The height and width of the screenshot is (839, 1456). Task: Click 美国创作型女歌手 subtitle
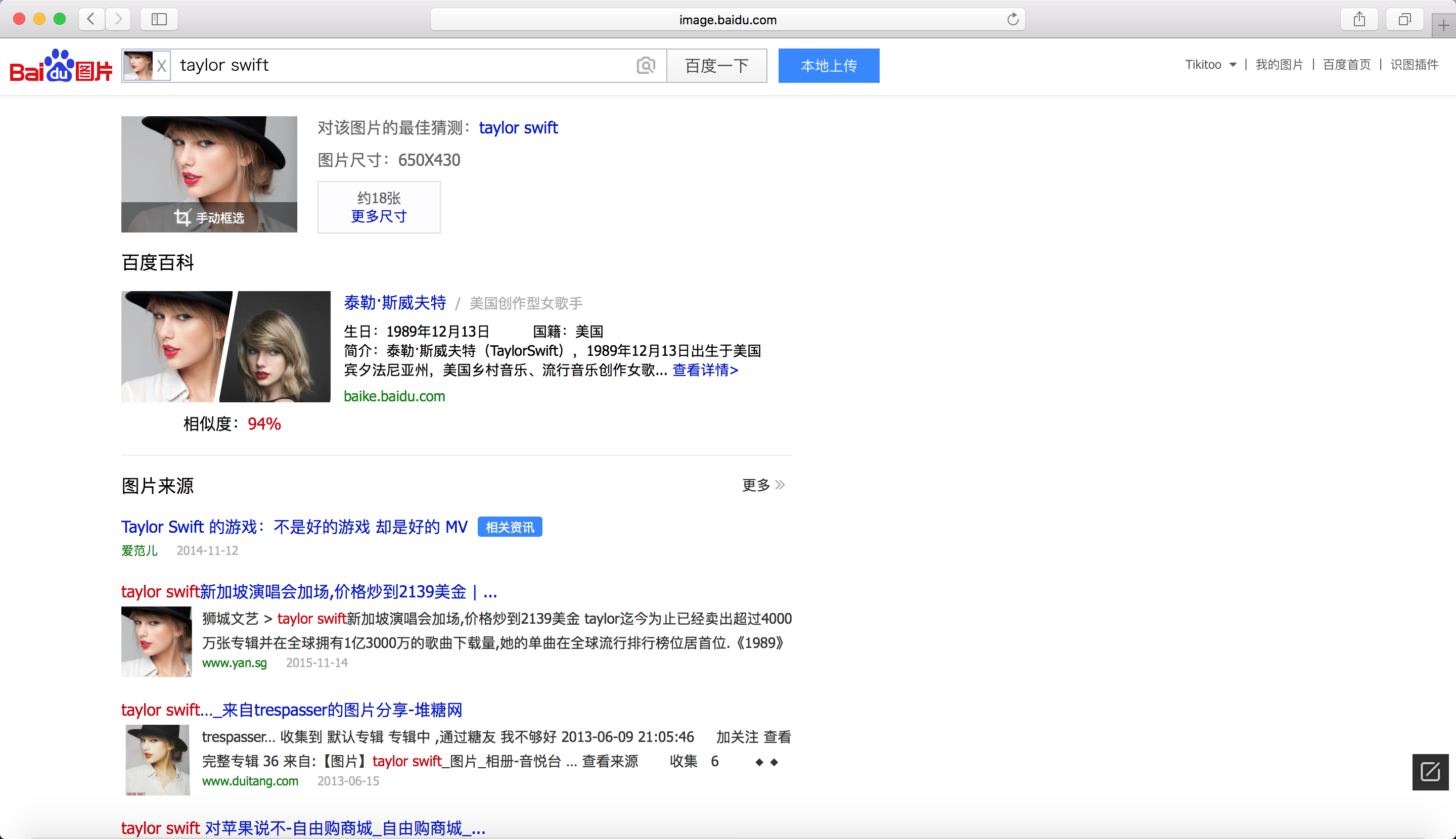(x=526, y=303)
